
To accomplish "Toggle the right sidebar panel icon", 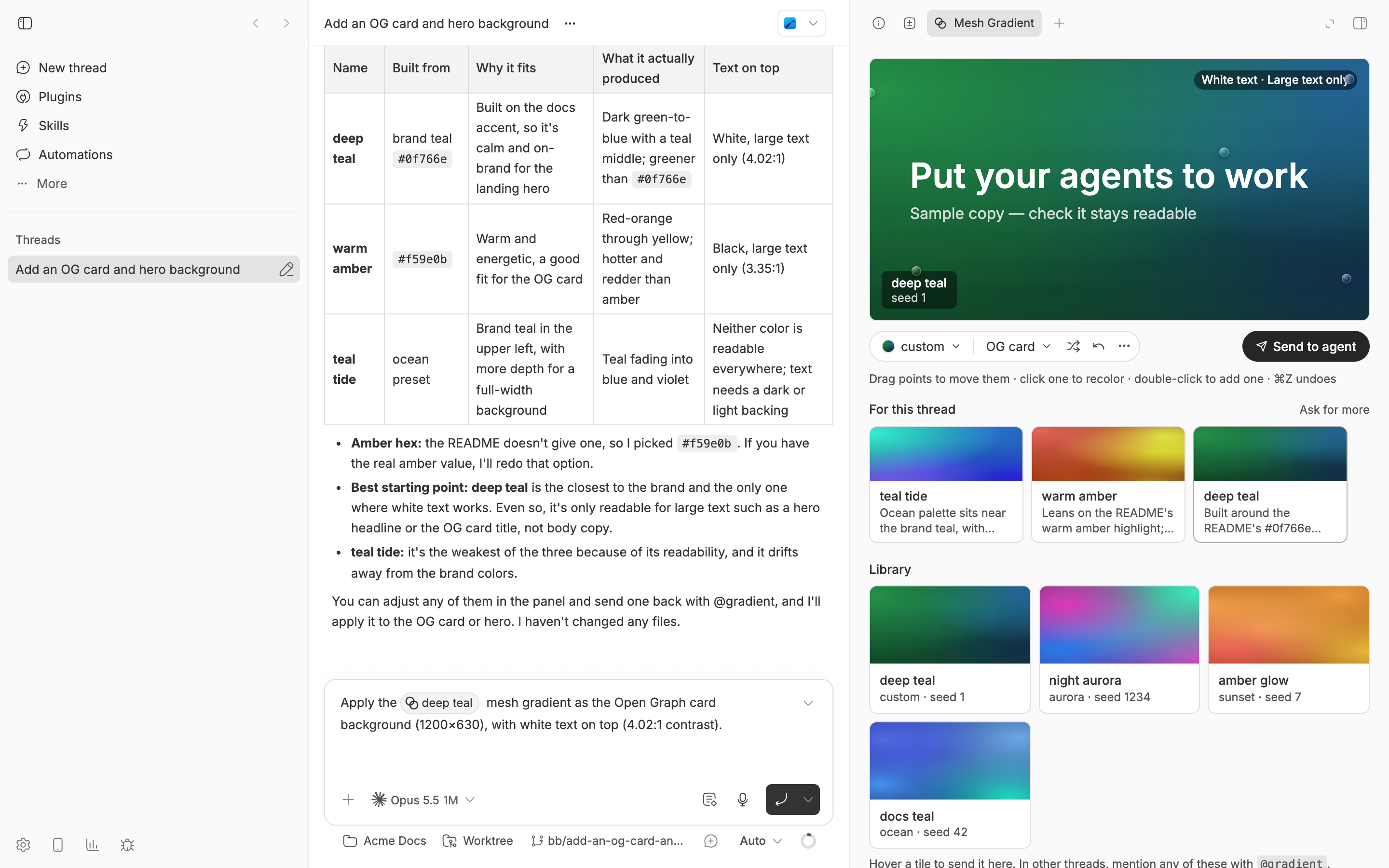I will (x=1360, y=23).
